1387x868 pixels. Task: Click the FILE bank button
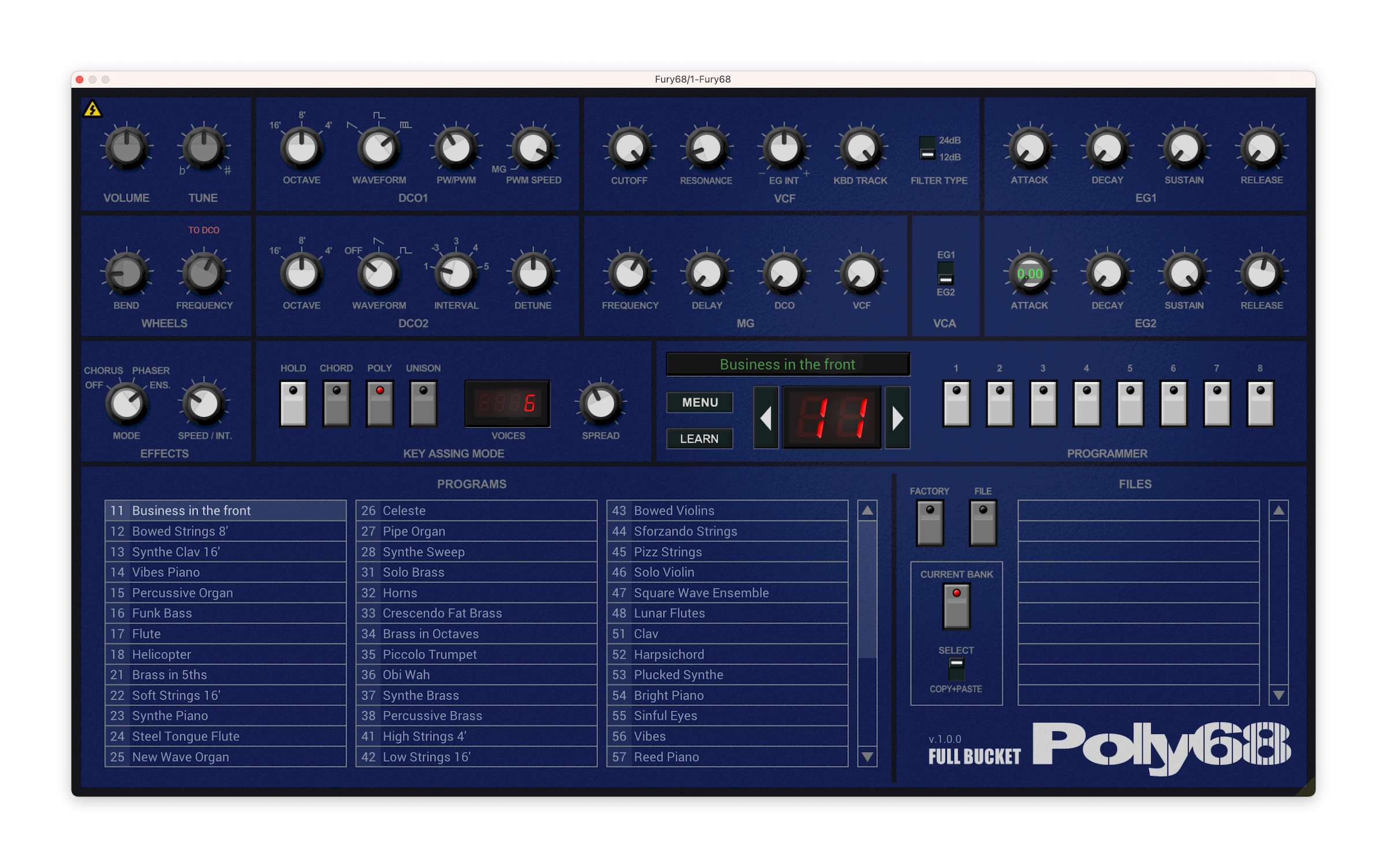pyautogui.click(x=982, y=522)
